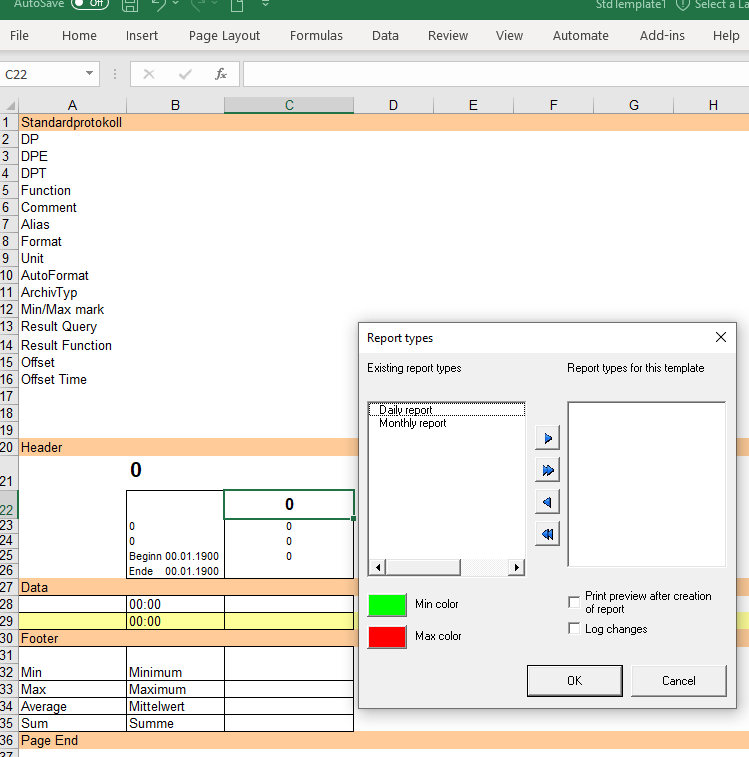Viewport: 749px width, 757px height.
Task: Click the Offset Time cell
Action: (72, 379)
